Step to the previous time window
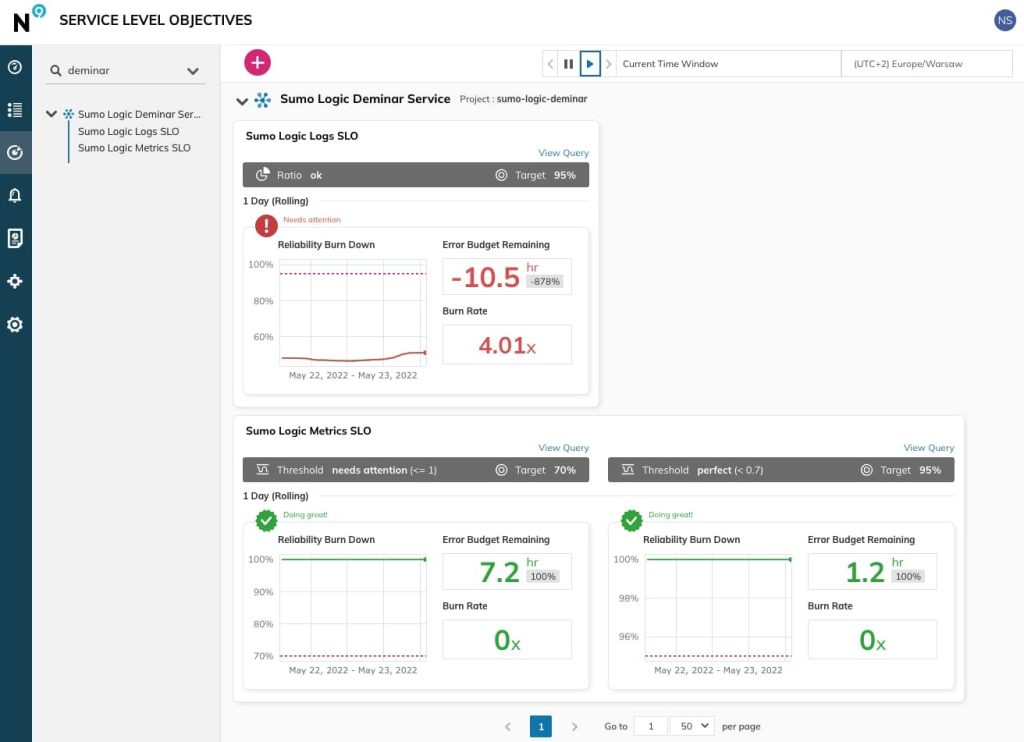The height and width of the screenshot is (742, 1024). click(x=550, y=64)
